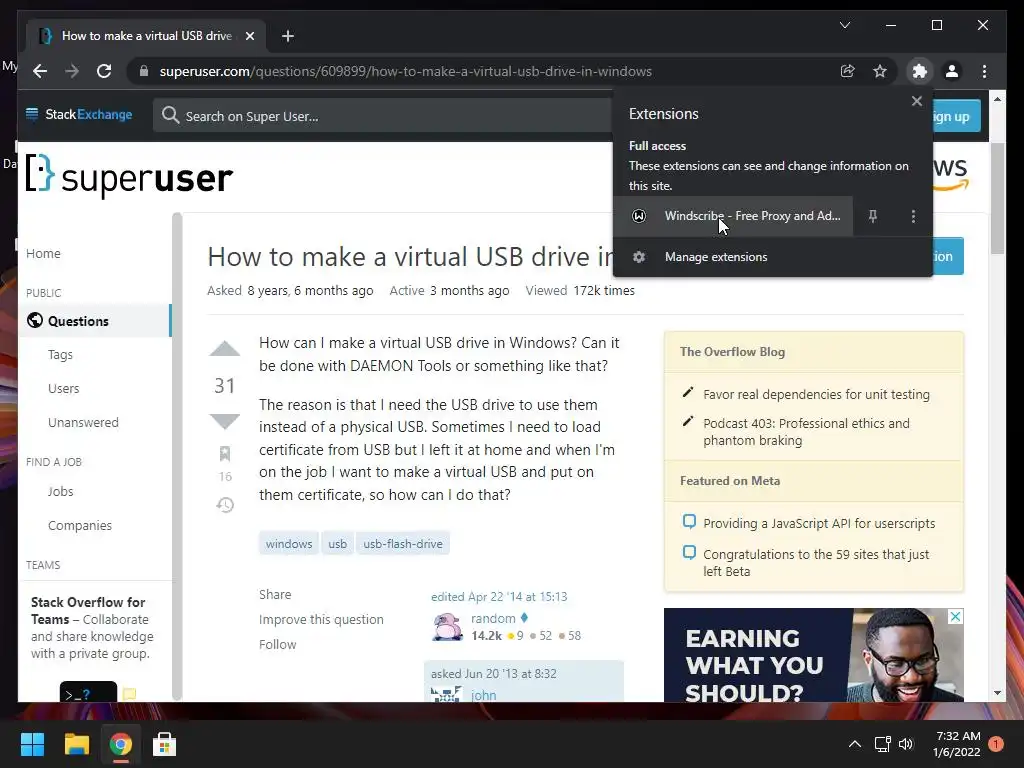
Task: Open Tags in the sidebar
Action: click(60, 355)
